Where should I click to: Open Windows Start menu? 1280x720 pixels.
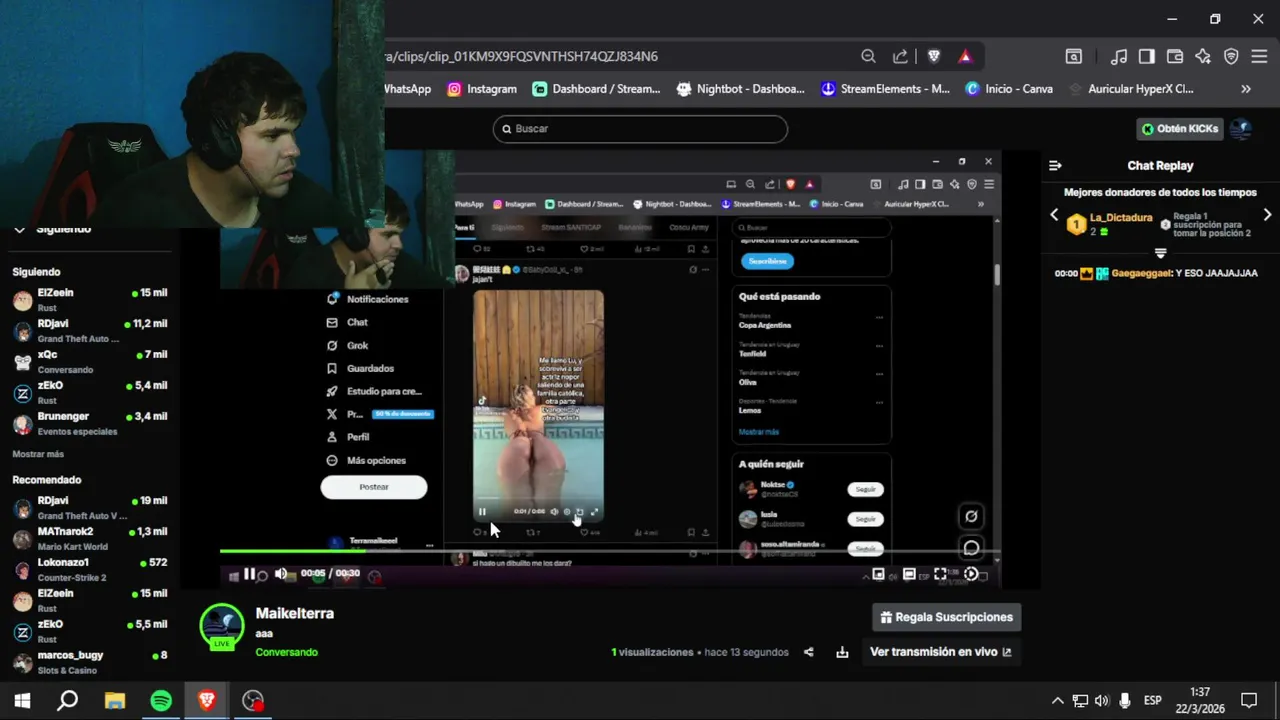pyautogui.click(x=22, y=701)
